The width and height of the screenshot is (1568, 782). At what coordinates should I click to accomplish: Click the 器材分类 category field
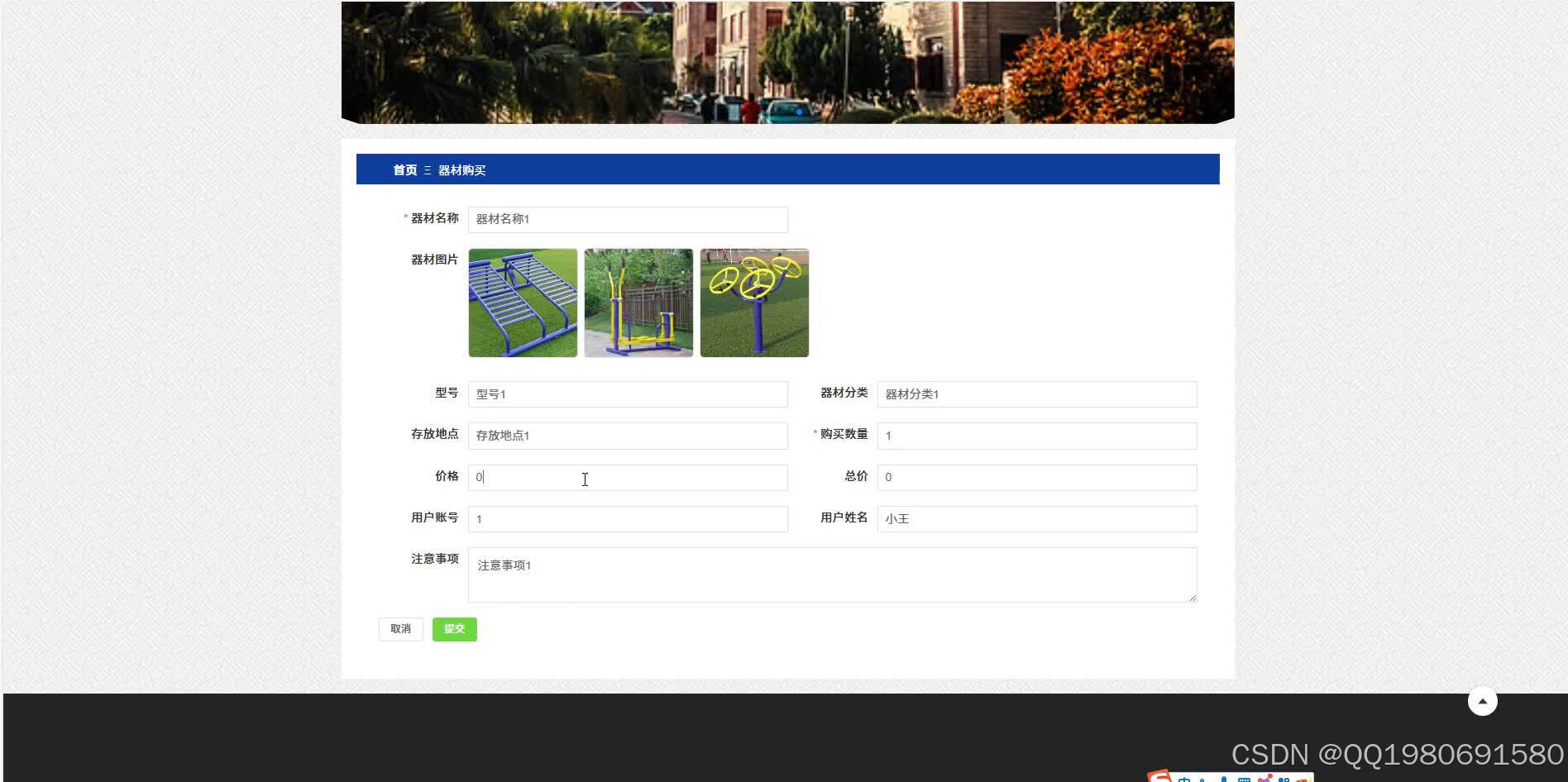[x=1036, y=394]
